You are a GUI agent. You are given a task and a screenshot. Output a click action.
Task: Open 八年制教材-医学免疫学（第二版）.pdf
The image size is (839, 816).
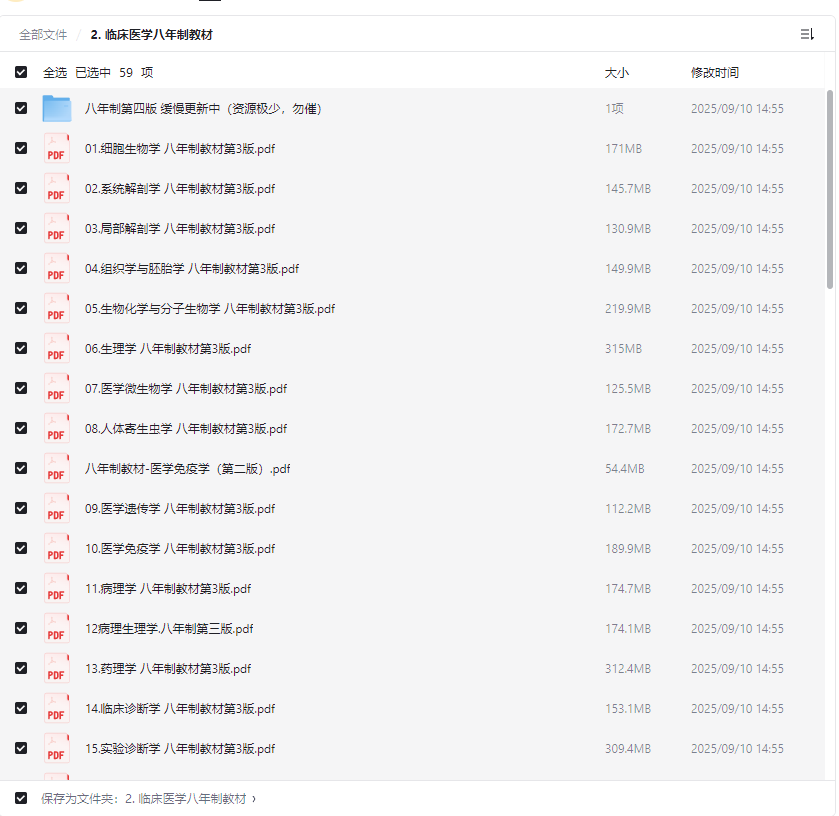pyautogui.click(x=187, y=469)
